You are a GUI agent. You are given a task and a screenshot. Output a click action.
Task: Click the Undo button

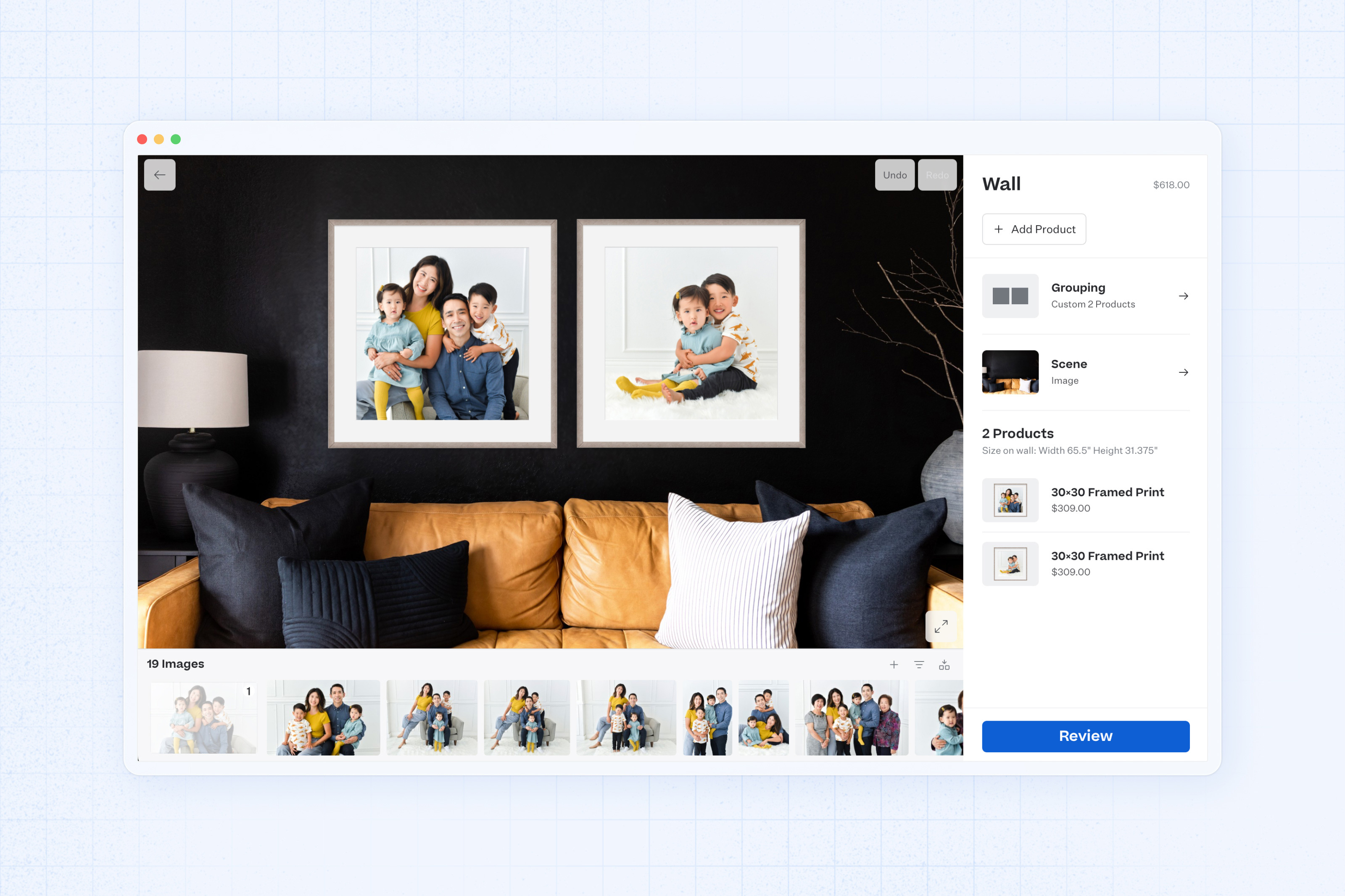[895, 175]
